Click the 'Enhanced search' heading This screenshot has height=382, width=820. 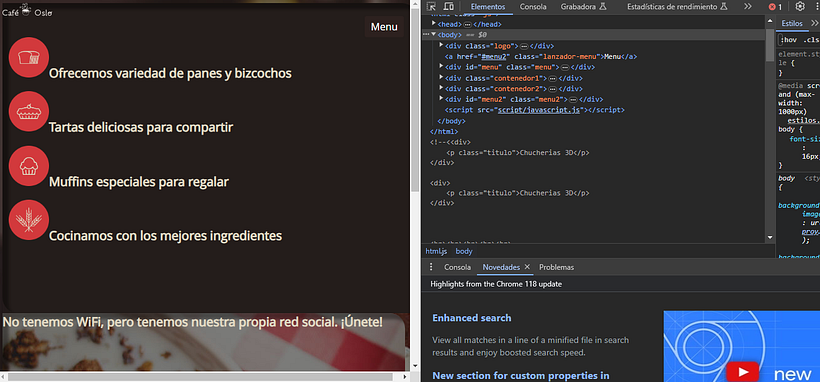[472, 318]
